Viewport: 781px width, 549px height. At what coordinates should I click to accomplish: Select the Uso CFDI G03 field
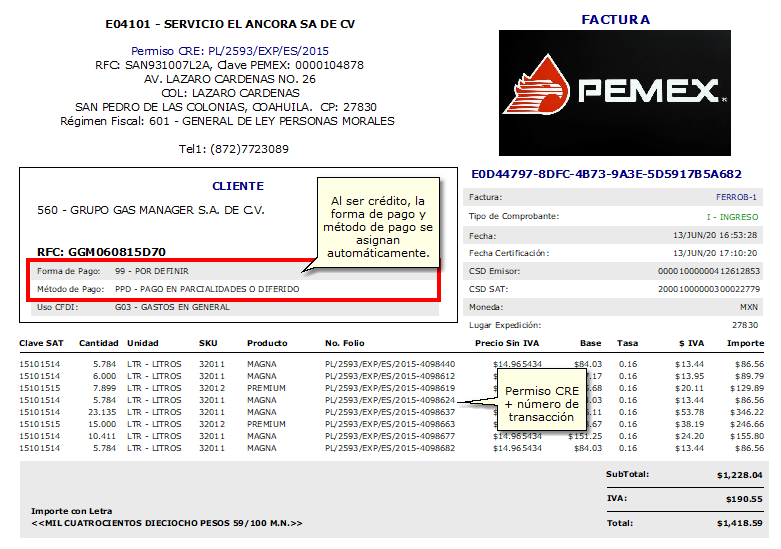(x=172, y=307)
